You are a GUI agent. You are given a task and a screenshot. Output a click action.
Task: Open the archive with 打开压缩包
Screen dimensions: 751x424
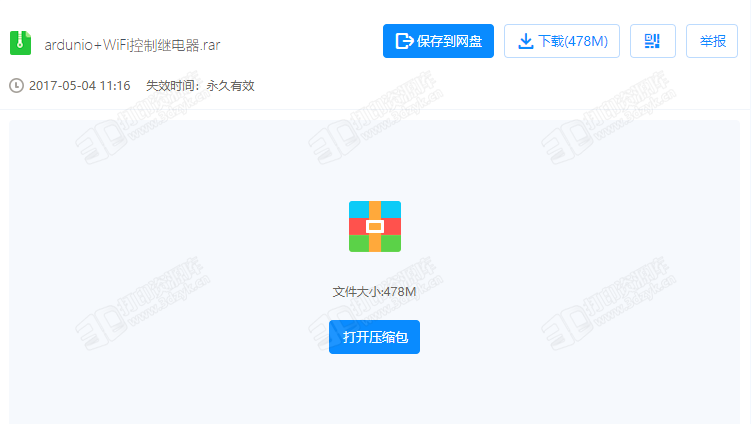point(375,337)
